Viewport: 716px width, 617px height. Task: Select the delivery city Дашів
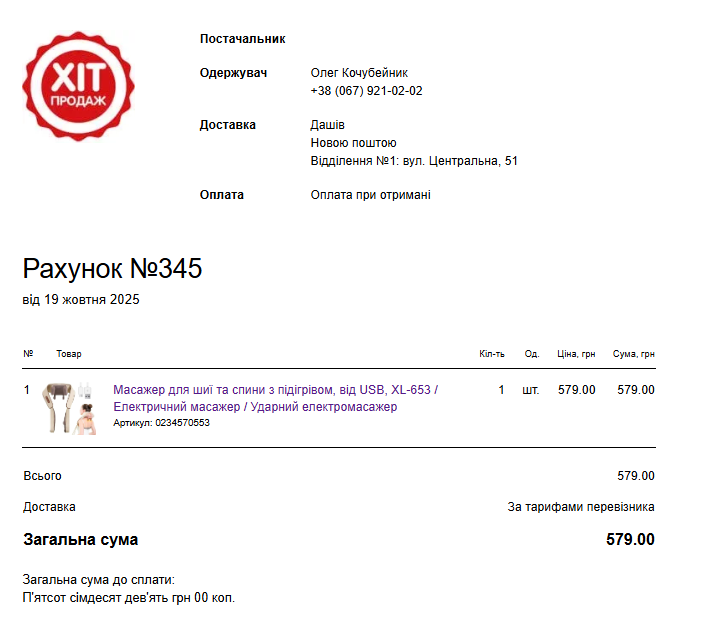[327, 125]
